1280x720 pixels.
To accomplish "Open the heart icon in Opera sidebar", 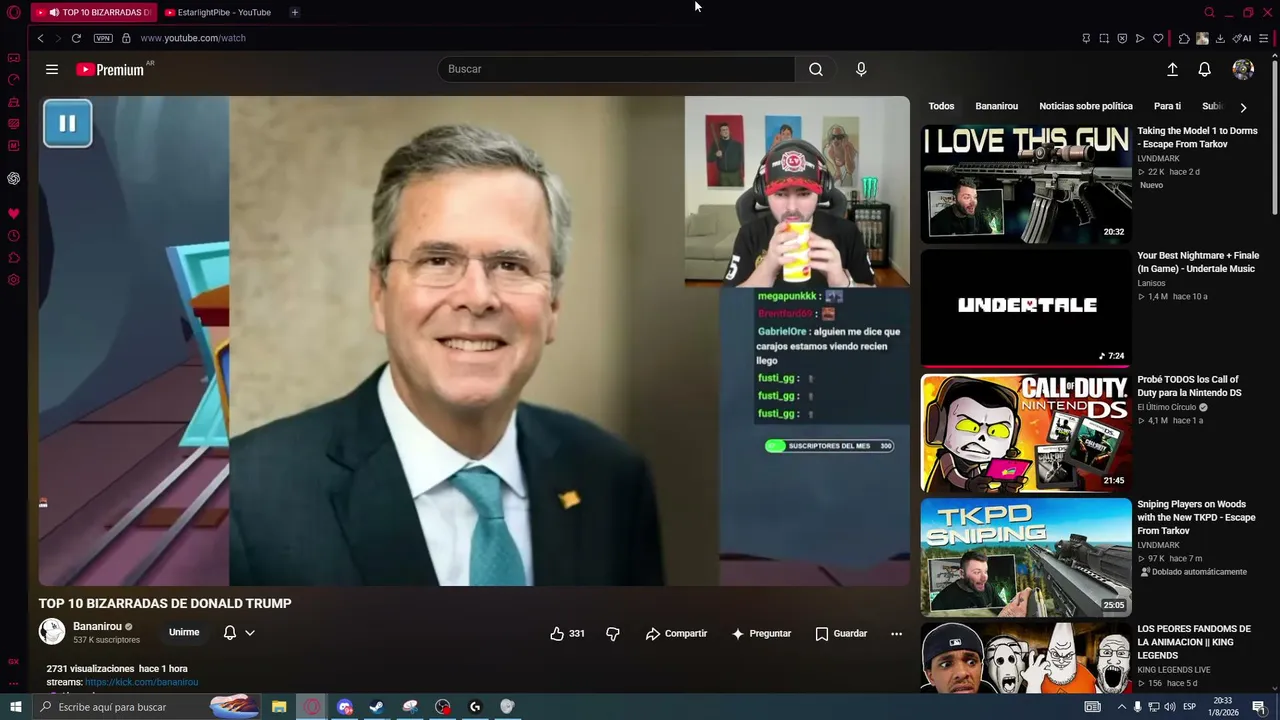I will [14, 214].
